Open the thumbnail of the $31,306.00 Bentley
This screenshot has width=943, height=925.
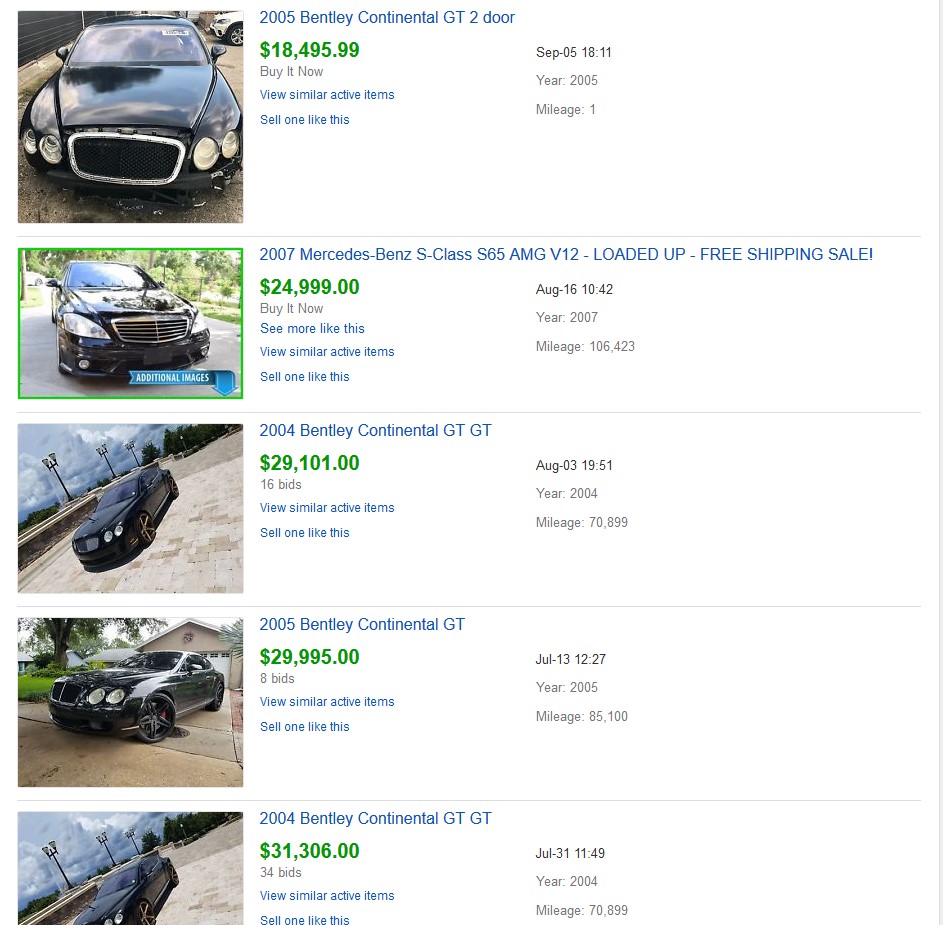tap(130, 868)
